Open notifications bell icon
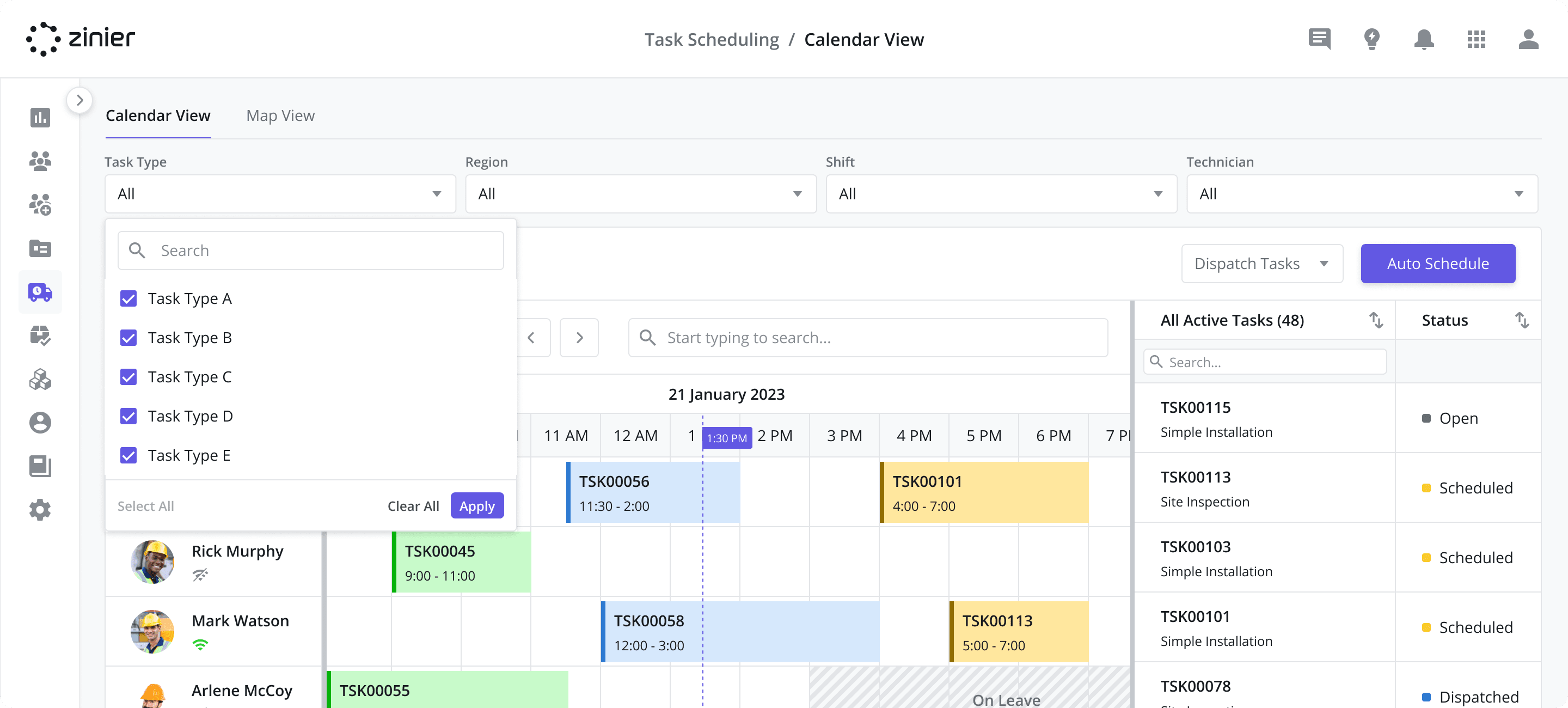 1424,39
